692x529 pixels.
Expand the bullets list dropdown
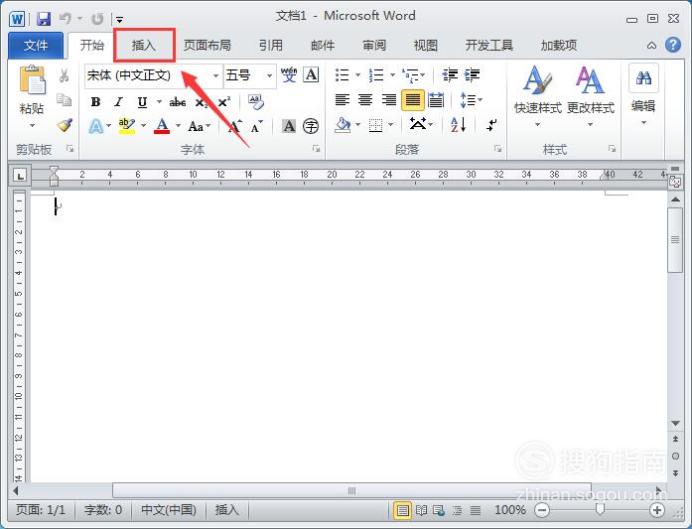pos(358,75)
